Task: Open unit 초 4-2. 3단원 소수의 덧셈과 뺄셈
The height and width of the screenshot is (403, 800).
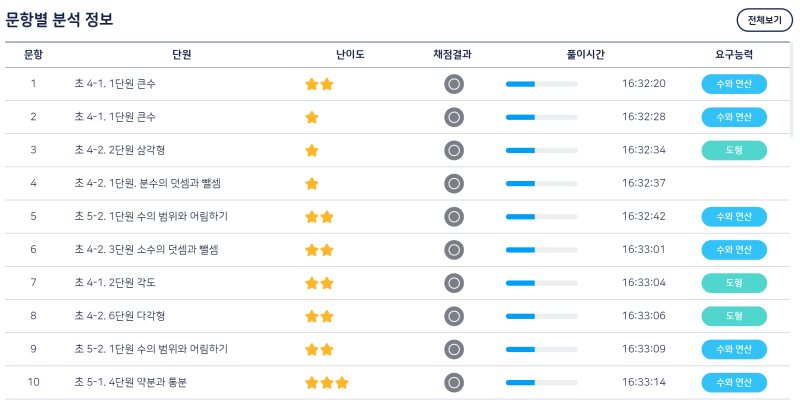Action: pyautogui.click(x=146, y=249)
